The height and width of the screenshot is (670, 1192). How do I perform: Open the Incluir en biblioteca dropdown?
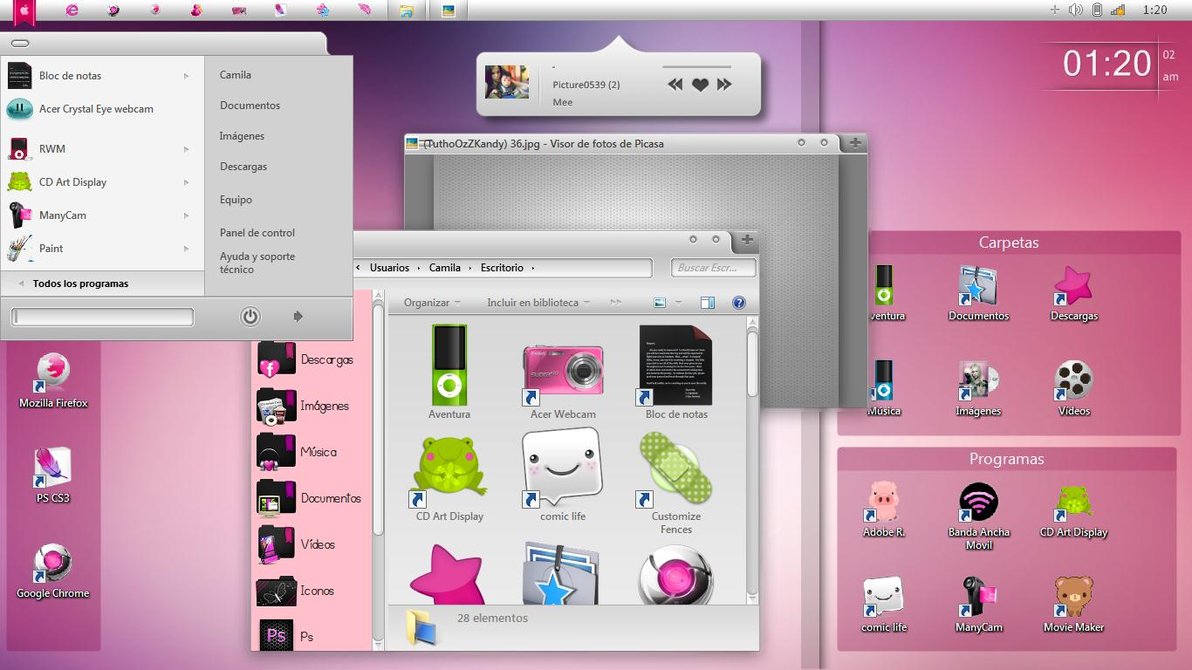coord(538,303)
